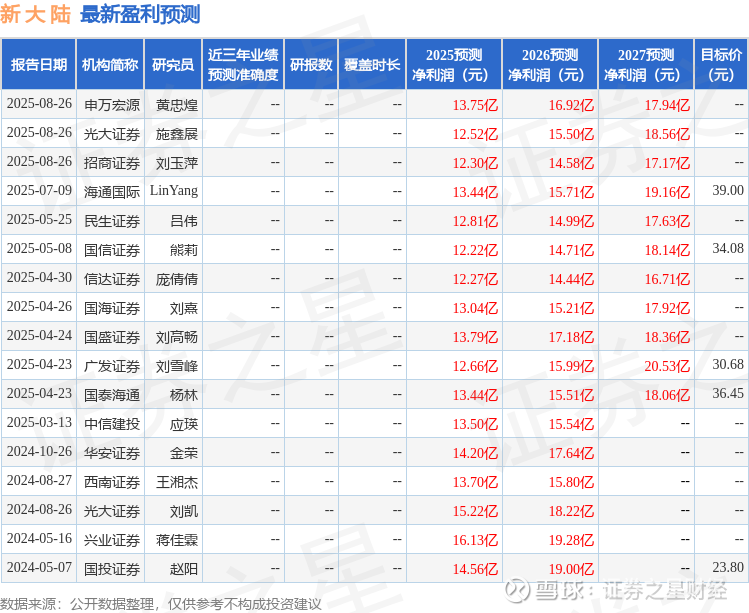Click 14.20亿 forecast value
749x613 pixels.
pos(475,453)
